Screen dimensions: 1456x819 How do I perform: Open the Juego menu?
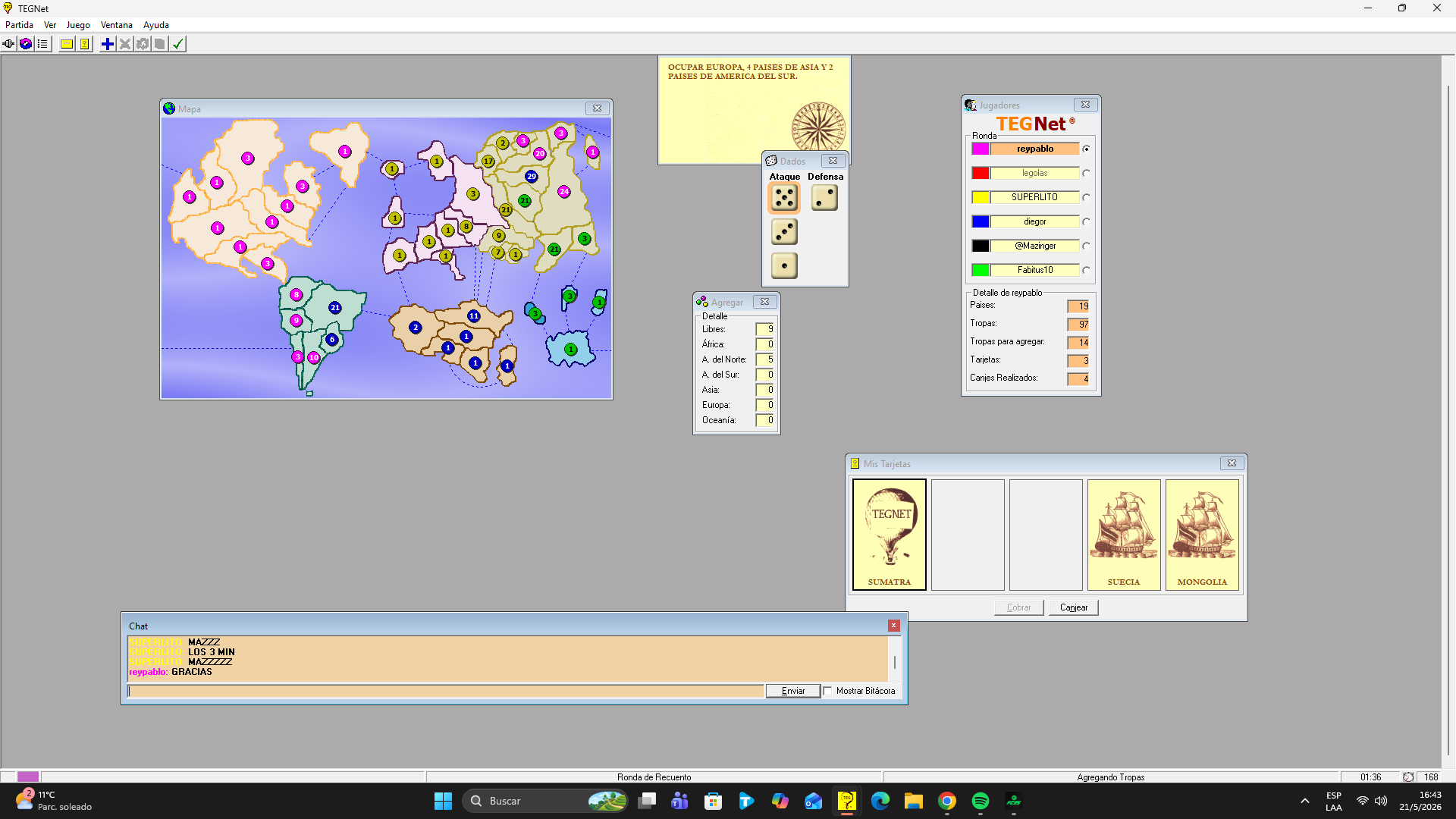[78, 25]
